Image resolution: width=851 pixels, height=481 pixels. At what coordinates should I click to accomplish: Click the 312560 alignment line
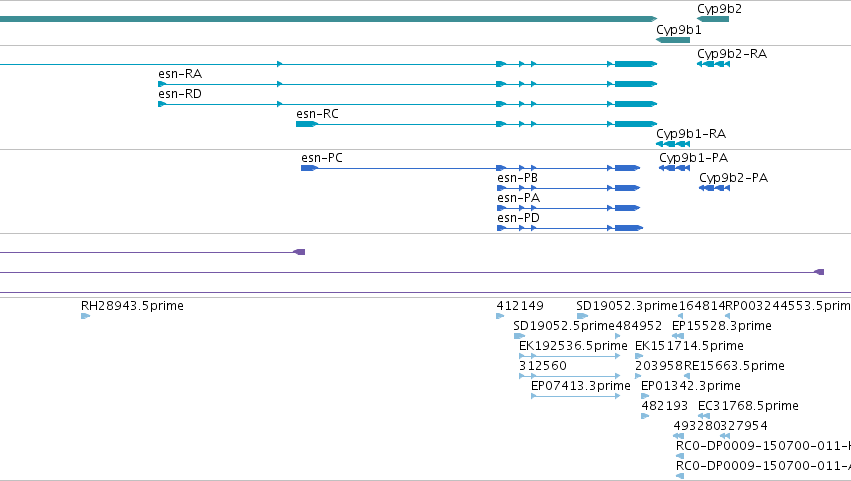pyautogui.click(x=570, y=376)
